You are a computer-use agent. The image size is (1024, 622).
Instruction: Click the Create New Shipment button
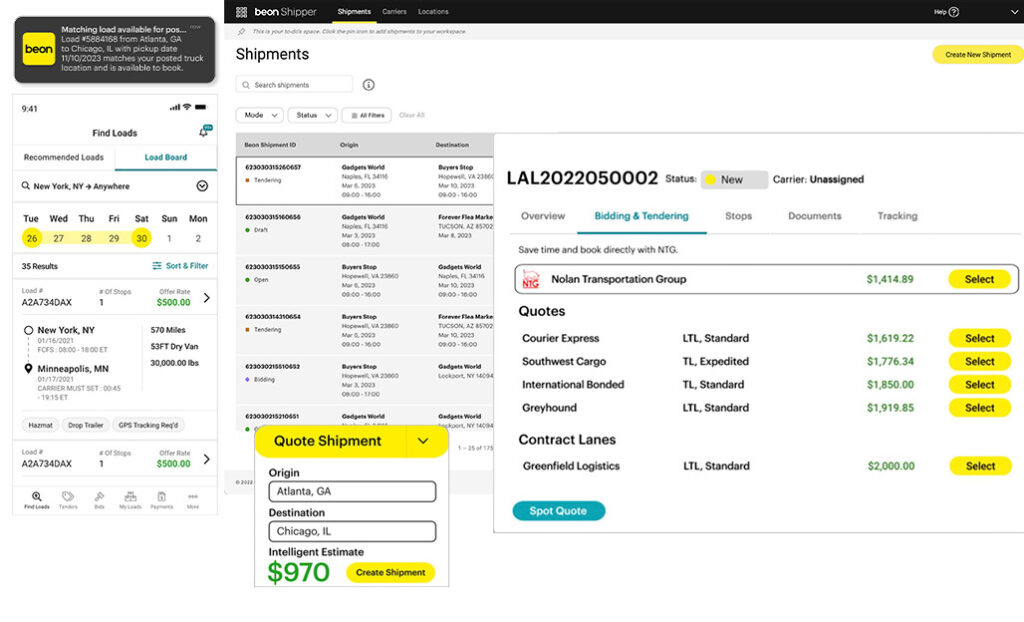coord(978,55)
